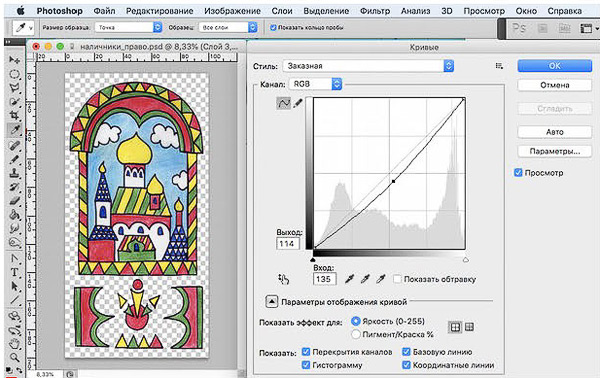Collapse Параметры отображения кривой section
Screen dimensions: 600x378
coord(271,302)
